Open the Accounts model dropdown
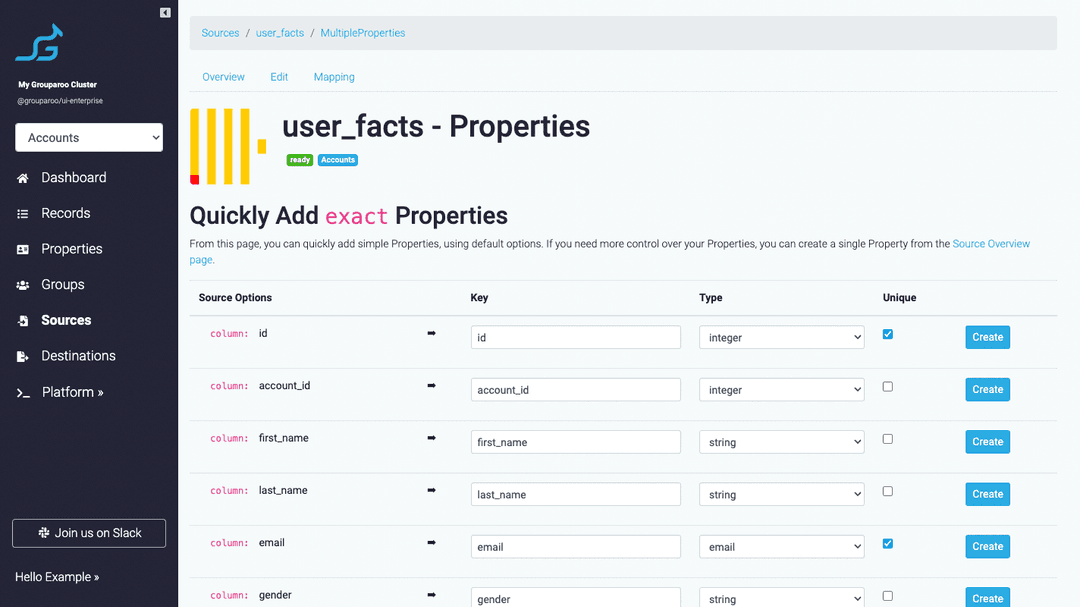Viewport: 1080px width, 607px height. [88, 137]
